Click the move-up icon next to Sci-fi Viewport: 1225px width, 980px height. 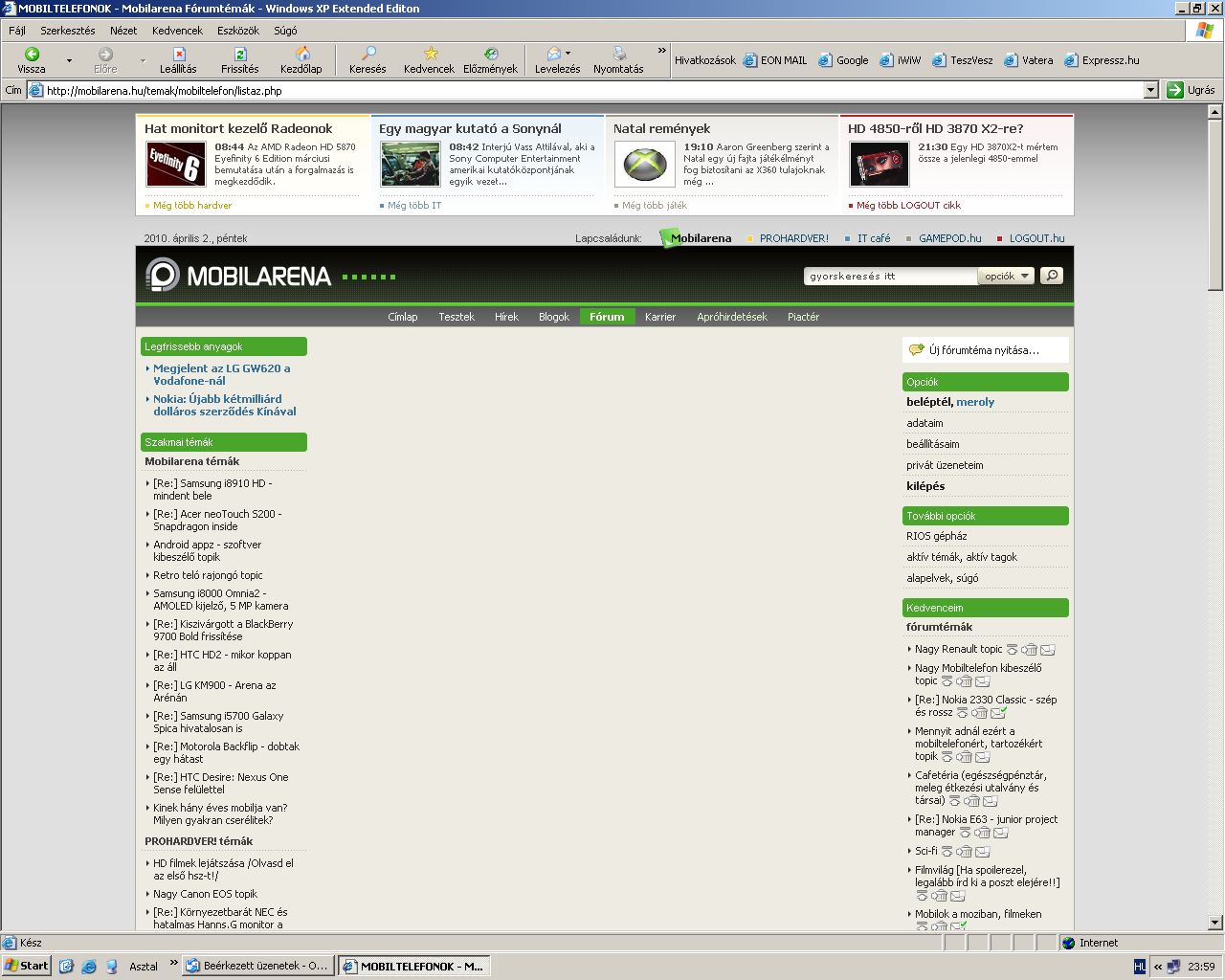click(947, 852)
